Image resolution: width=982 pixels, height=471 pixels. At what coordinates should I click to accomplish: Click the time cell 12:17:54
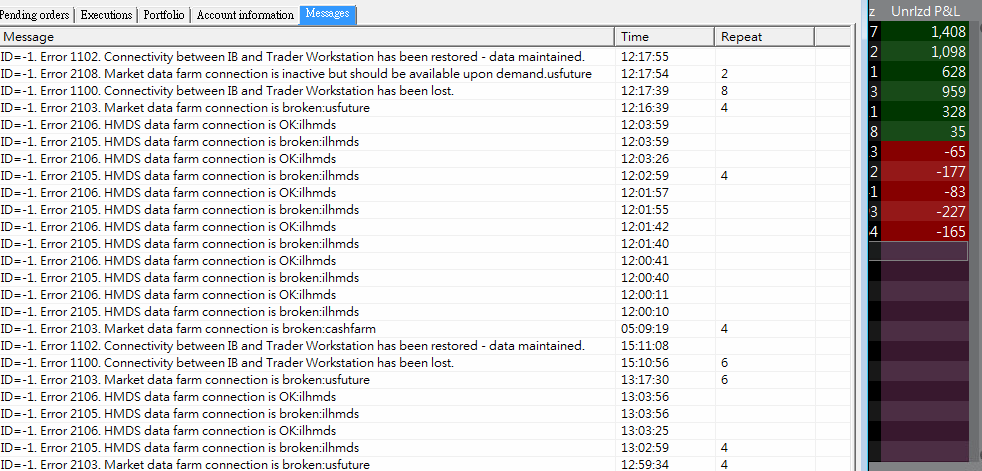coord(645,74)
